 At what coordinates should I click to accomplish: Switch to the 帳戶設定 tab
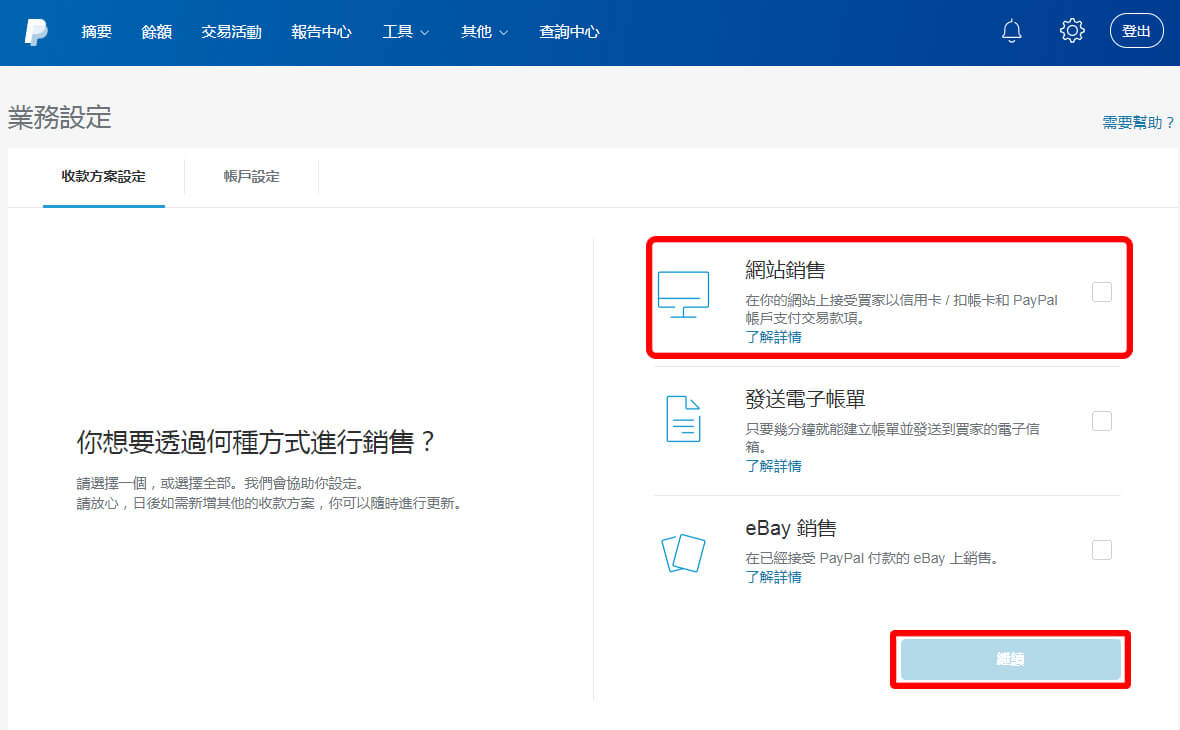pos(251,177)
